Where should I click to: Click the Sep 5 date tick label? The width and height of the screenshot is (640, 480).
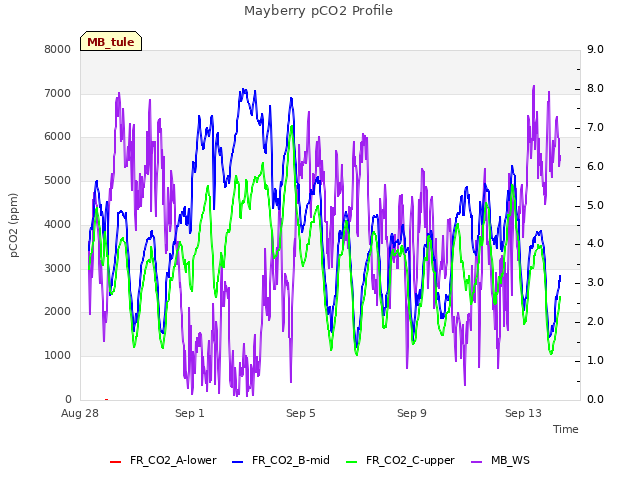[301, 413]
